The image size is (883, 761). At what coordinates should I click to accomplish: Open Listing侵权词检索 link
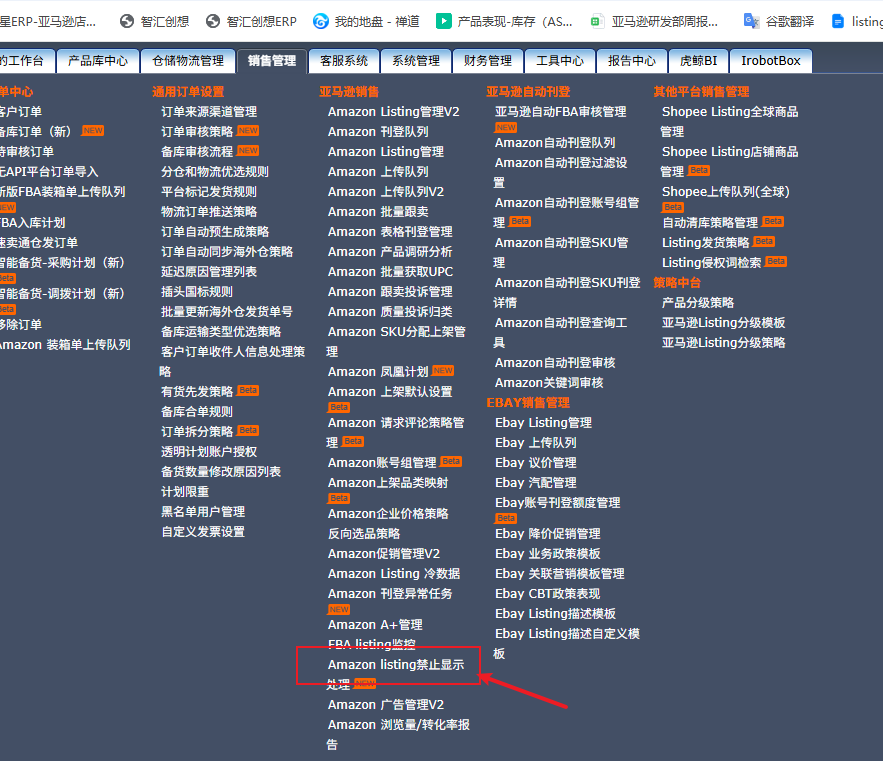point(711,262)
